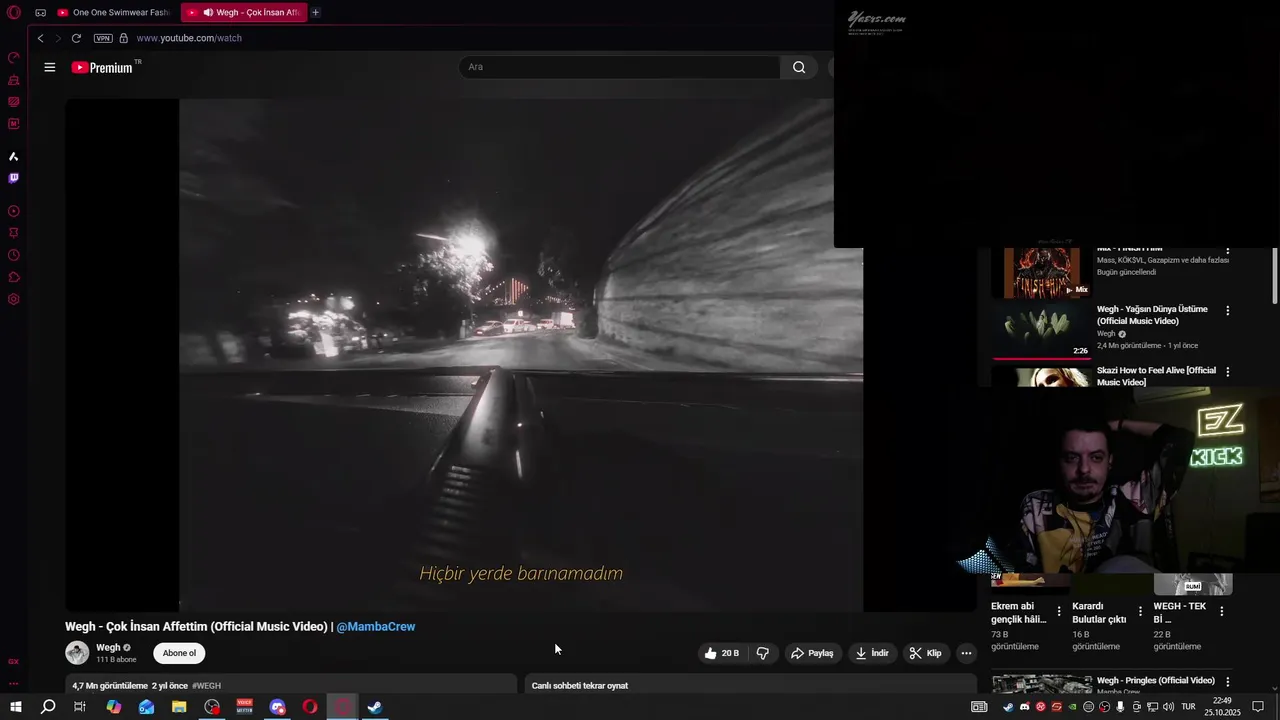This screenshot has width=1280, height=720.
Task: Switch the TUR input language indicator
Action: point(1188,707)
